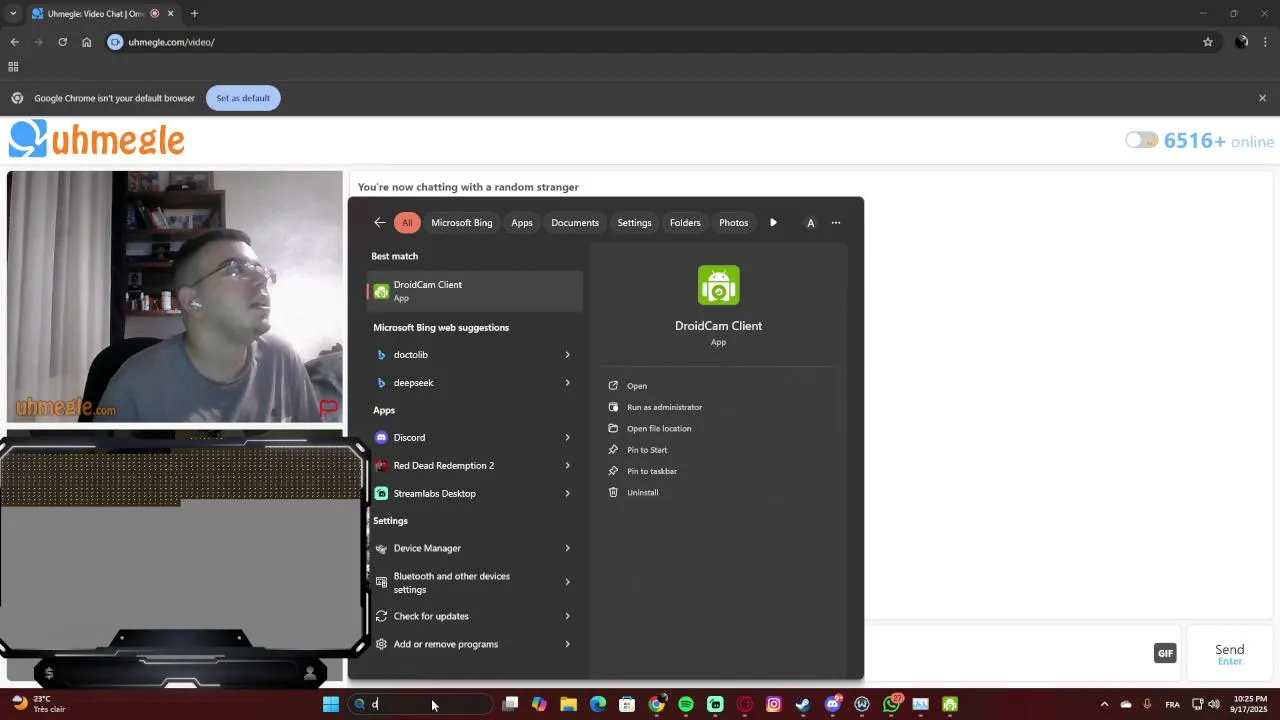The height and width of the screenshot is (720, 1280).
Task: Click the red flag report icon on the video
Action: 328,408
